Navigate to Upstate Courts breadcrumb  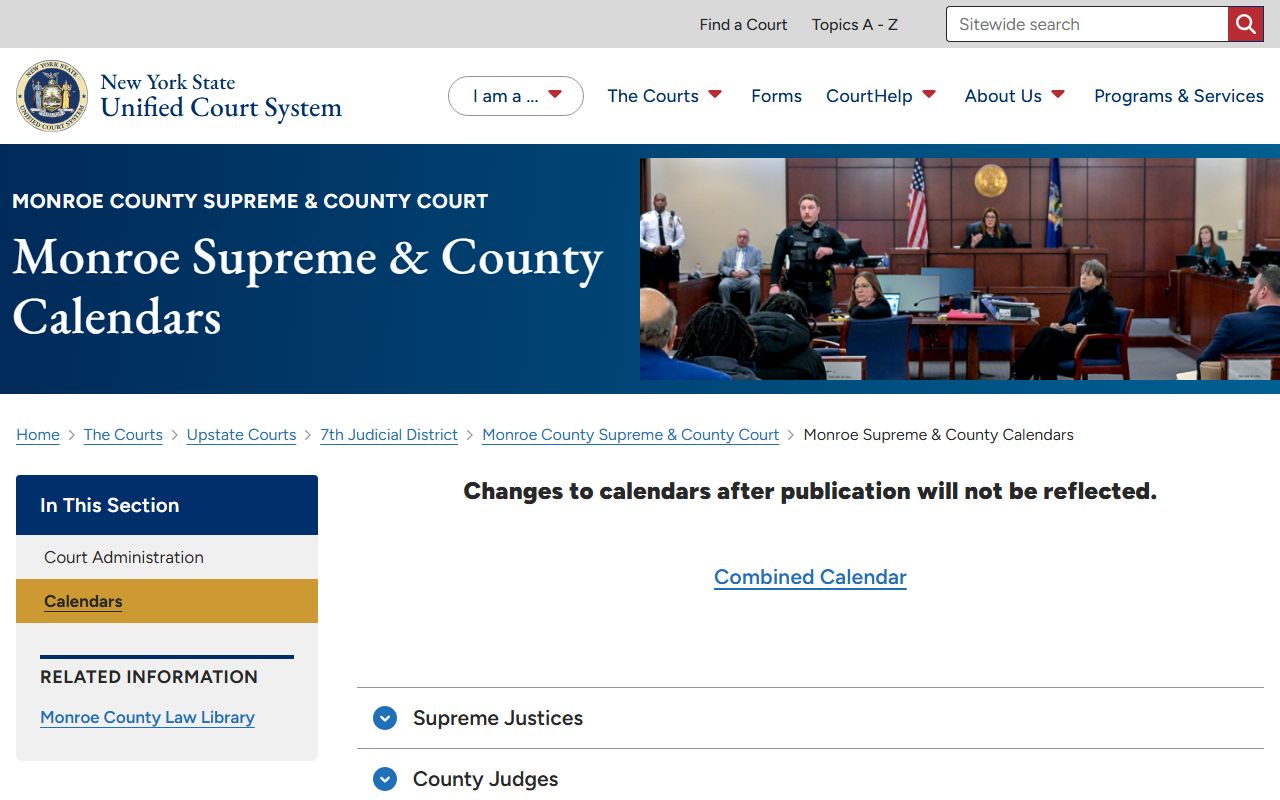pyautogui.click(x=241, y=435)
